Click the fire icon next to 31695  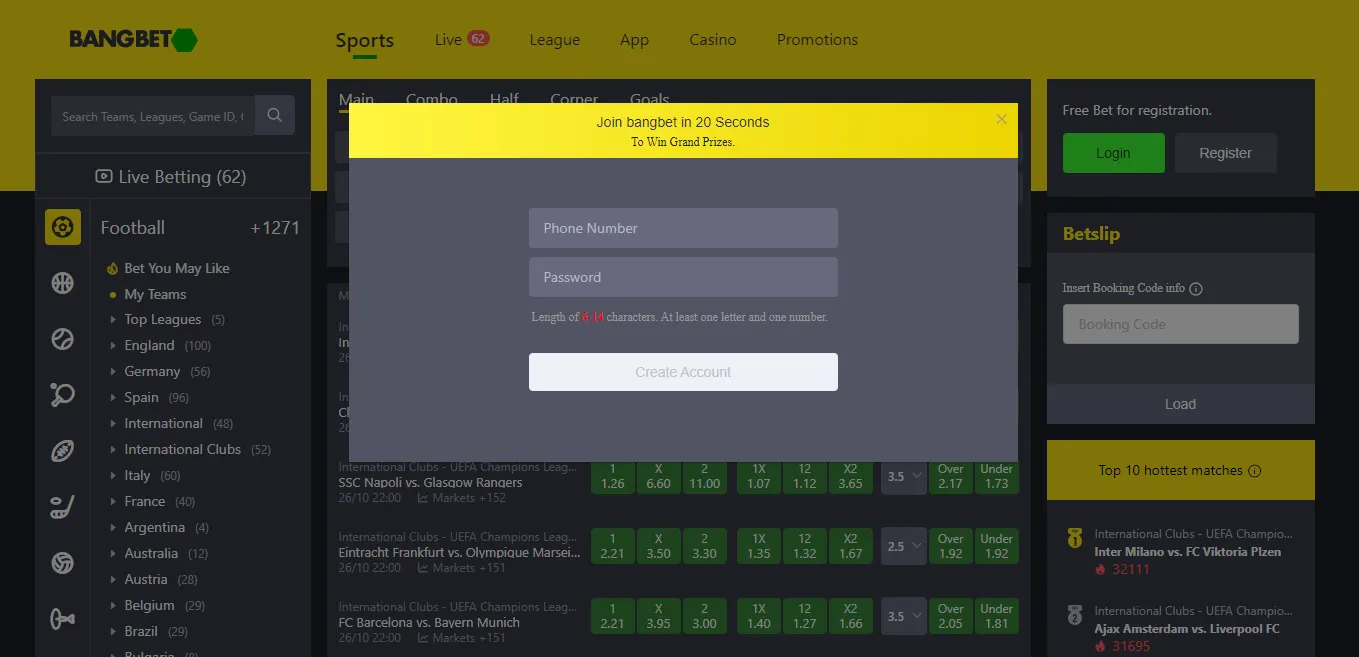pos(1101,647)
